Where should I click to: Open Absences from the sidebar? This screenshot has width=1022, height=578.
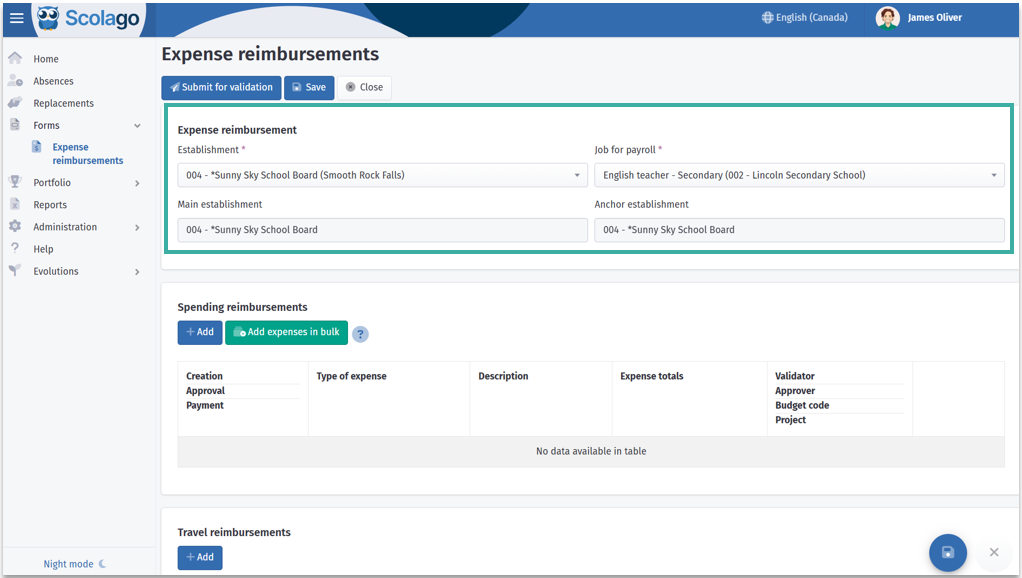(x=53, y=81)
